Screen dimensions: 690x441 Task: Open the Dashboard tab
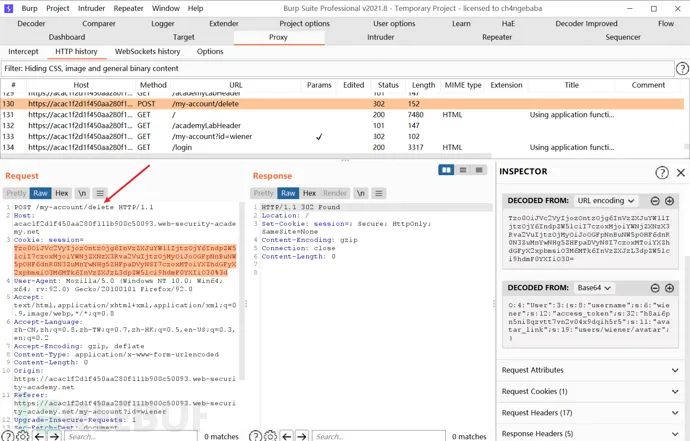pyautogui.click(x=67, y=37)
